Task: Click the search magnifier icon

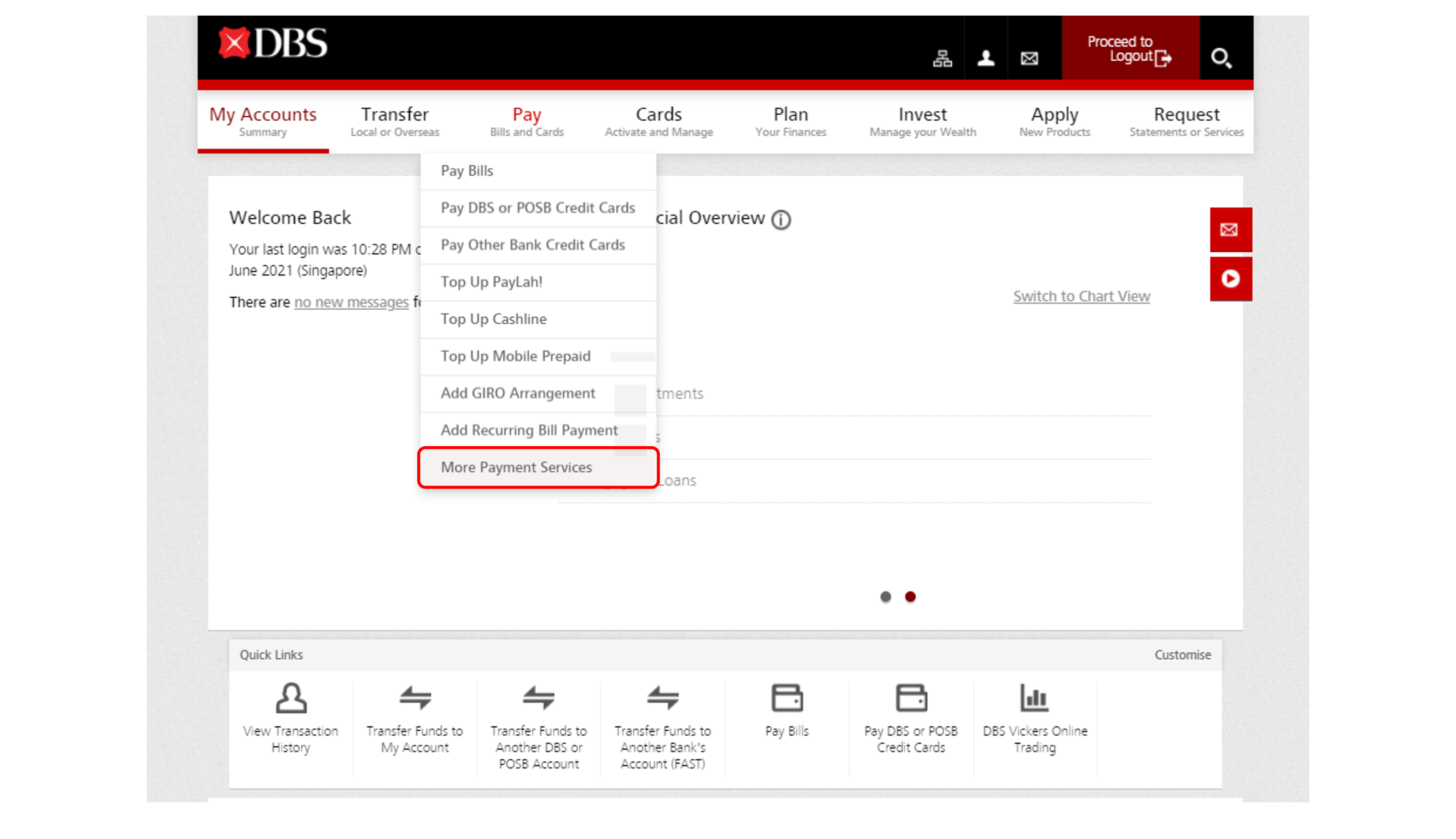Action: point(1221,58)
